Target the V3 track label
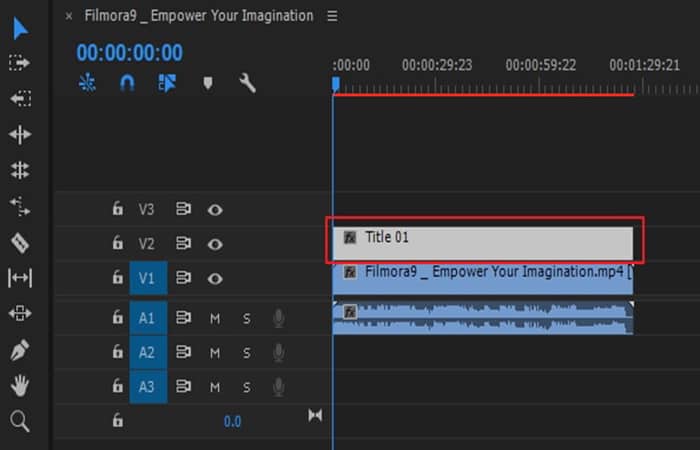 146,209
